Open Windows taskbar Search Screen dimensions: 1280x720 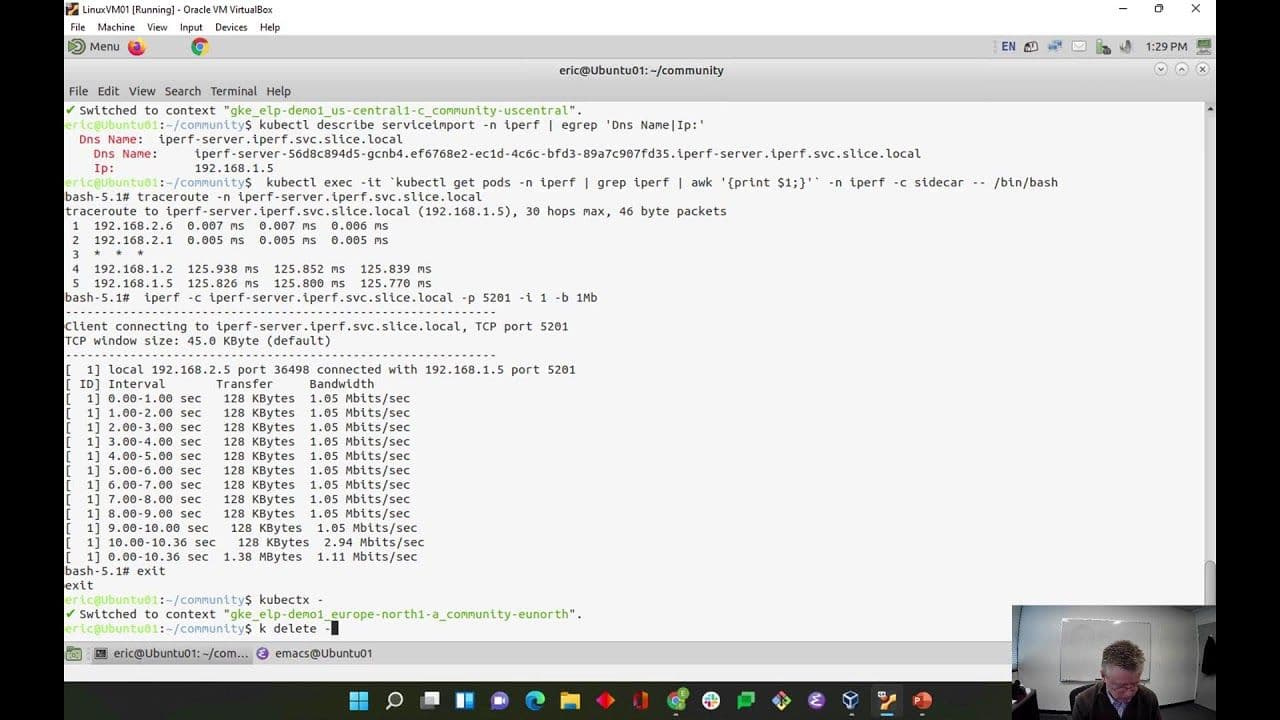pos(394,701)
